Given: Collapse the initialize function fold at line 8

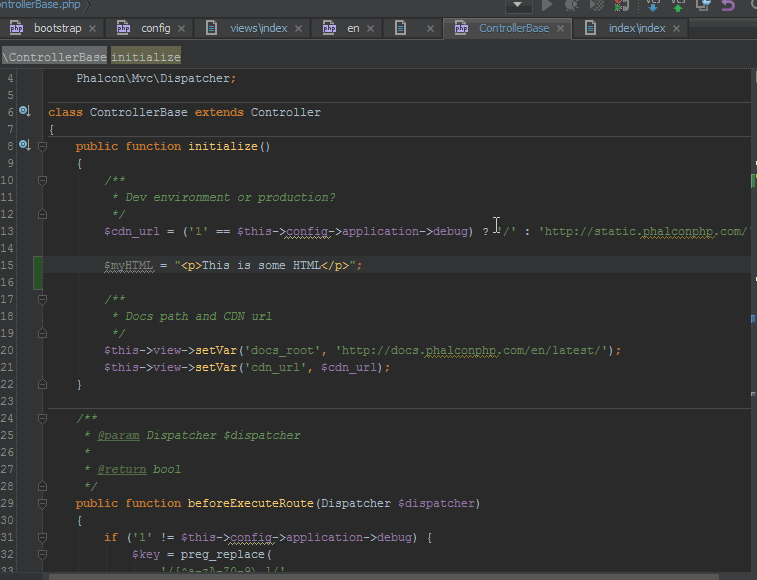Looking at the screenshot, I should pyautogui.click(x=42, y=146).
